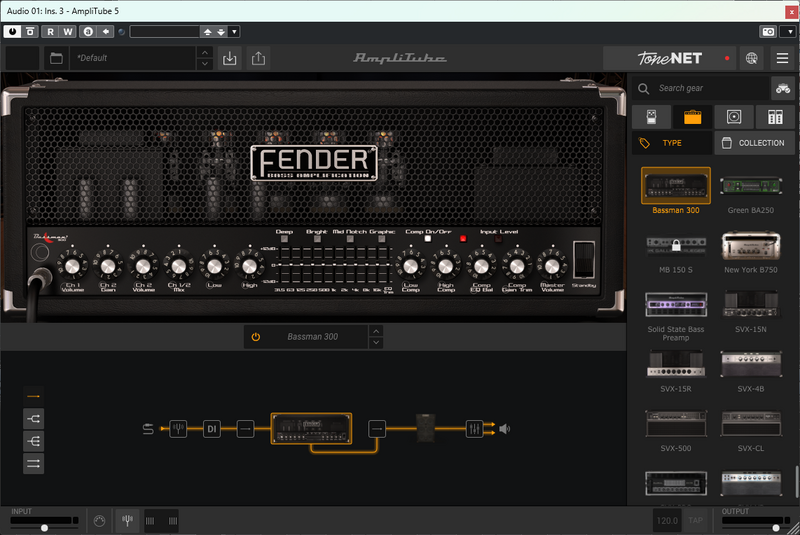Toggle Write automation W button
The width and height of the screenshot is (800, 535).
(67, 32)
